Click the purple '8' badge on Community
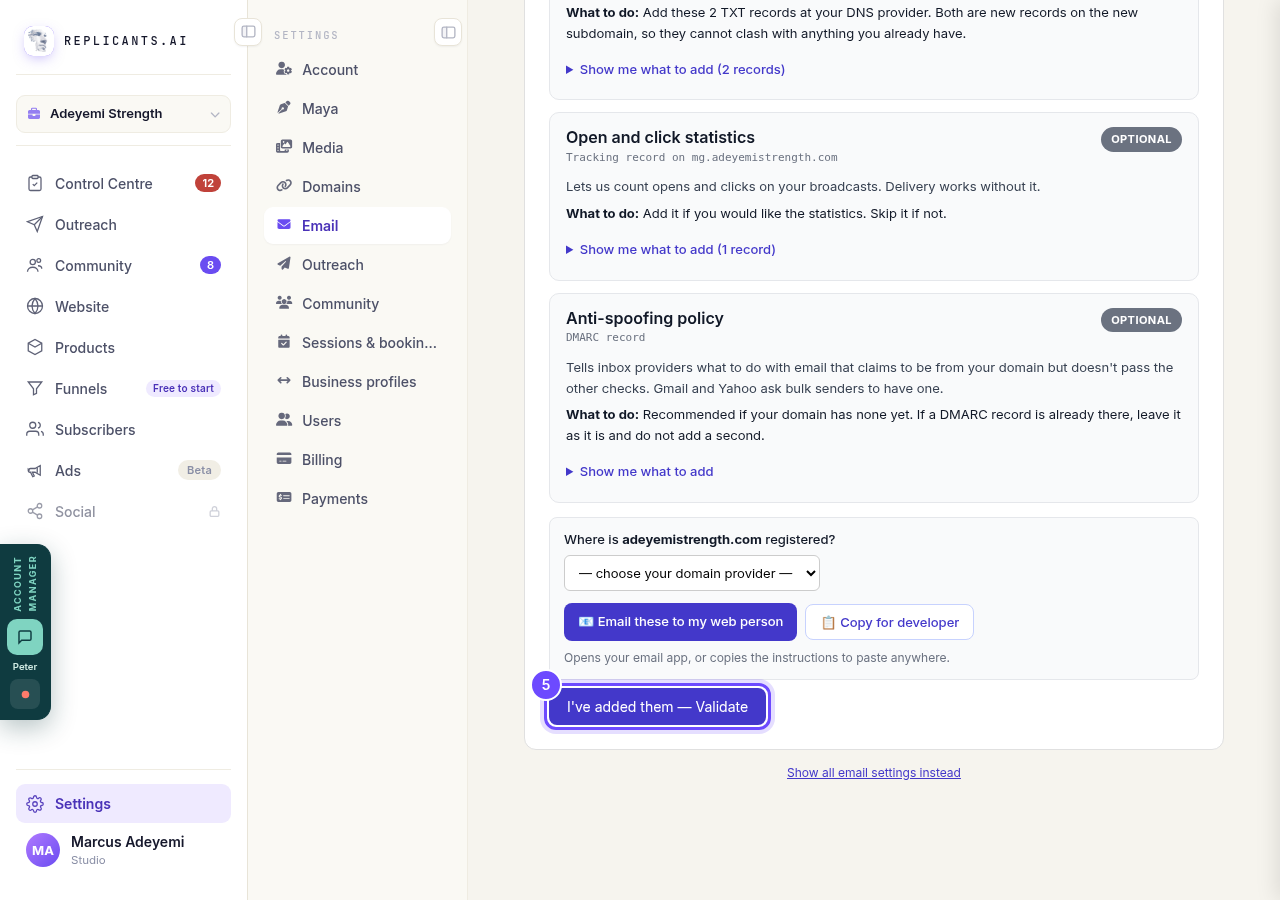 (210, 265)
